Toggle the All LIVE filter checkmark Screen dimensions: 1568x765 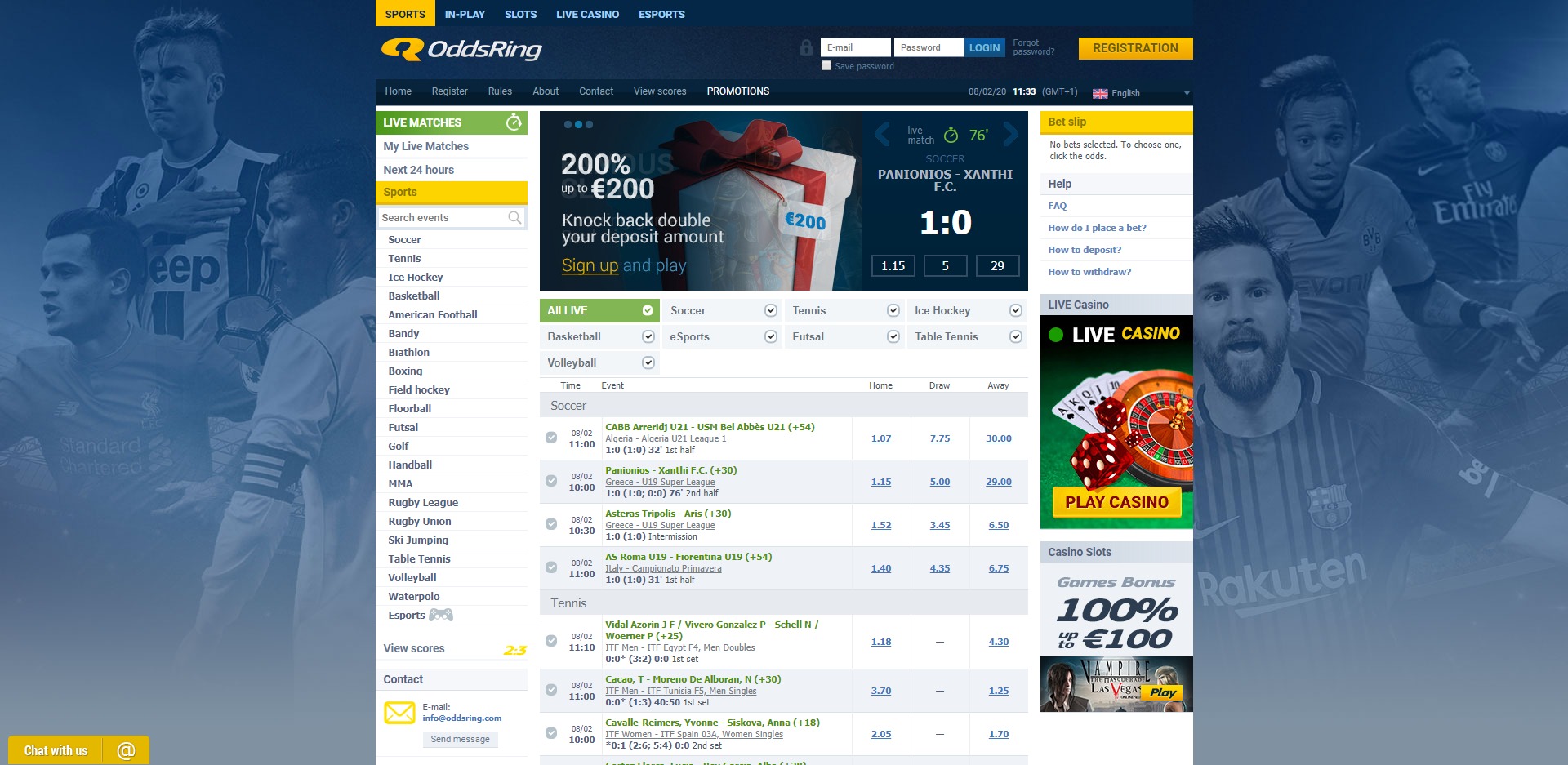(648, 310)
